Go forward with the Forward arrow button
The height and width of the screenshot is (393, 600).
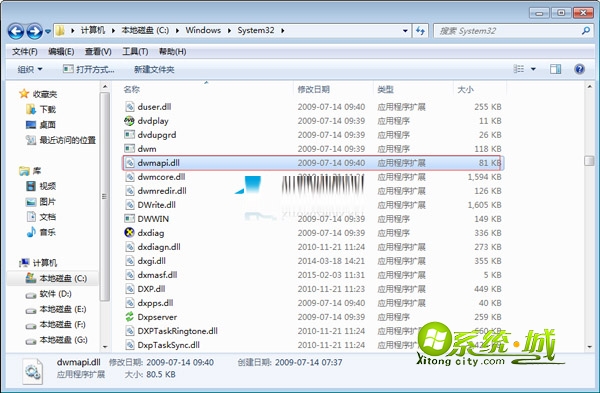[34, 31]
